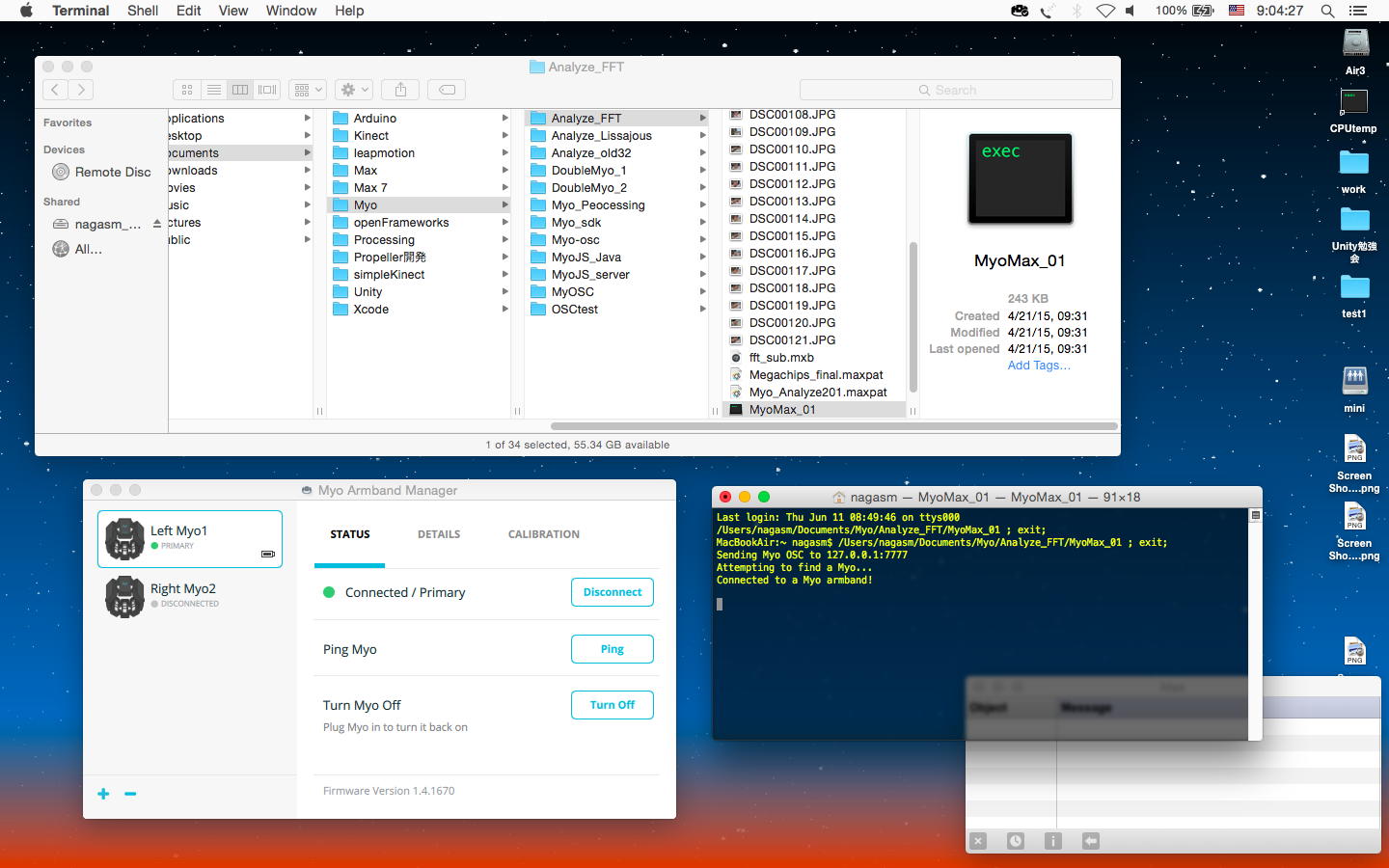Expand the Unity folder arrow
This screenshot has height=868, width=1389.
tap(504, 292)
